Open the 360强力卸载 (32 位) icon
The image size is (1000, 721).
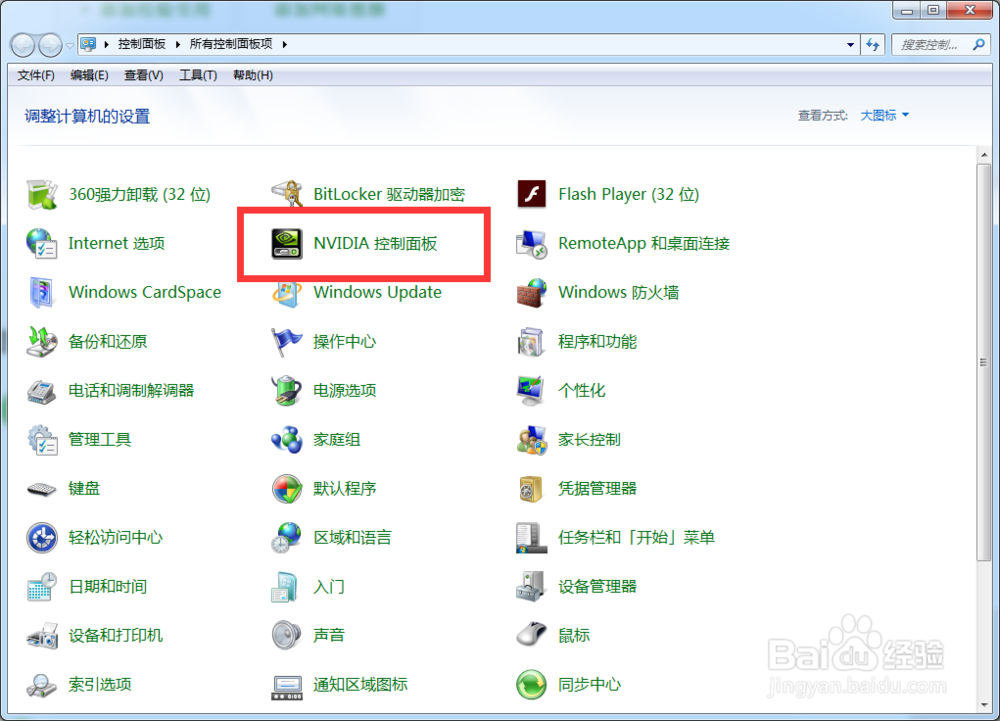[x=42, y=194]
